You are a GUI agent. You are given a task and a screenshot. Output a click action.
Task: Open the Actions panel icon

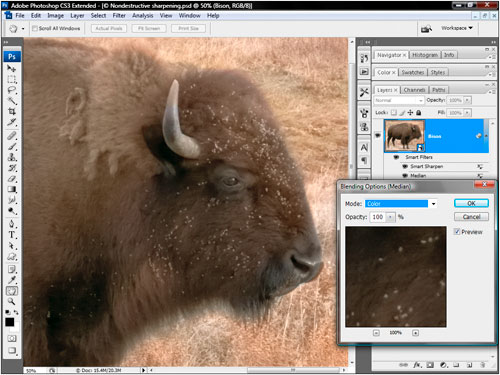(364, 72)
